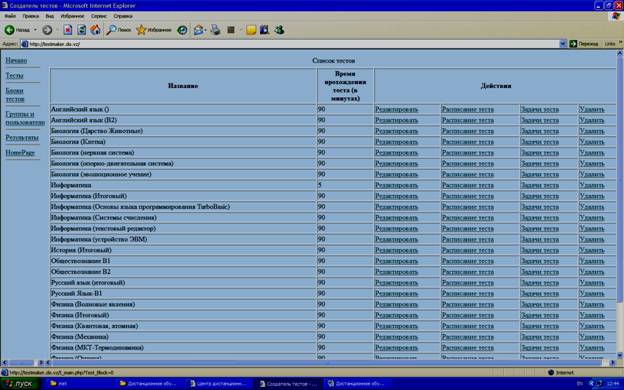The image size is (624, 390).
Task: Open the Search (Поиск) magnifier tool
Action: [x=119, y=30]
